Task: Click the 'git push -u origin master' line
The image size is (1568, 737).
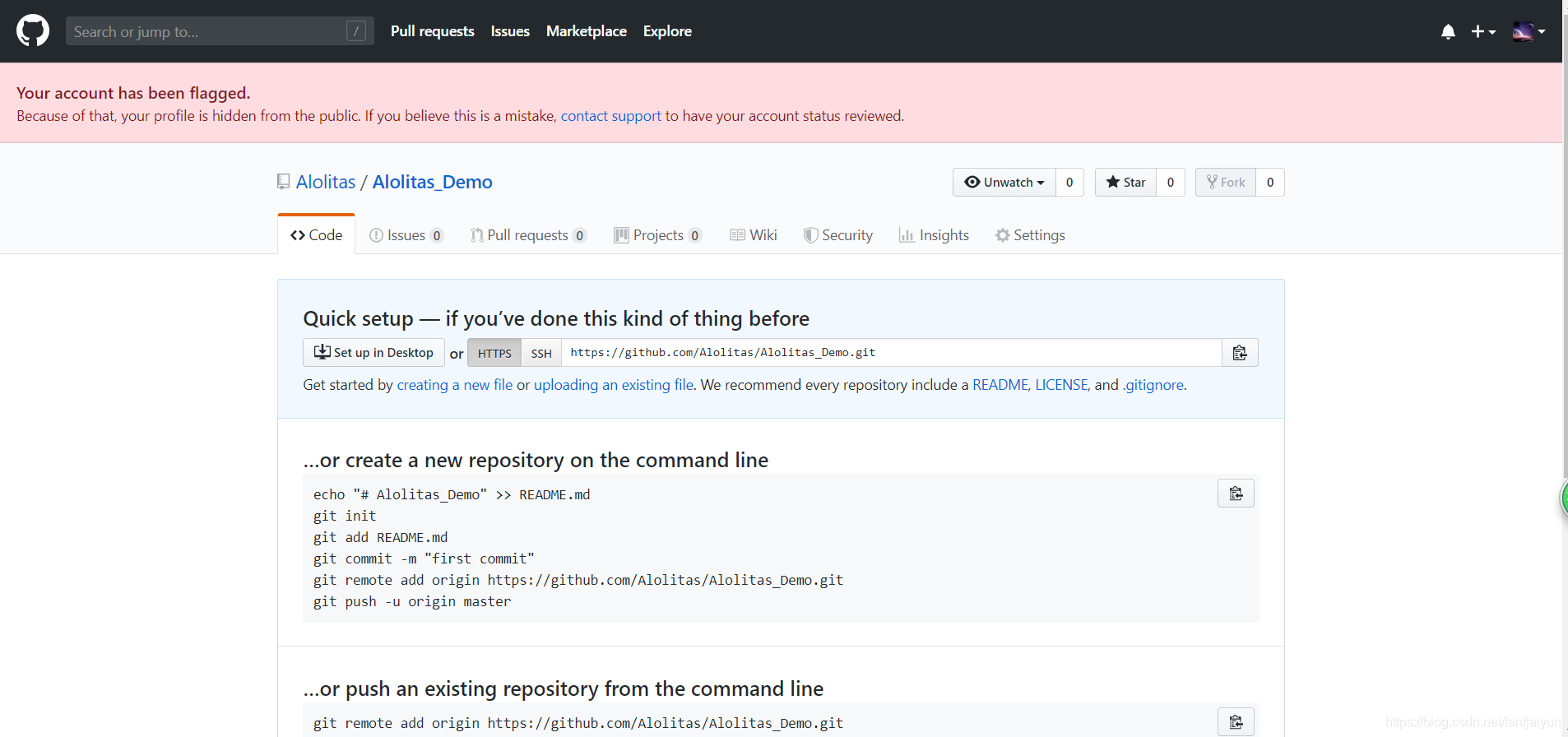Action: click(412, 601)
